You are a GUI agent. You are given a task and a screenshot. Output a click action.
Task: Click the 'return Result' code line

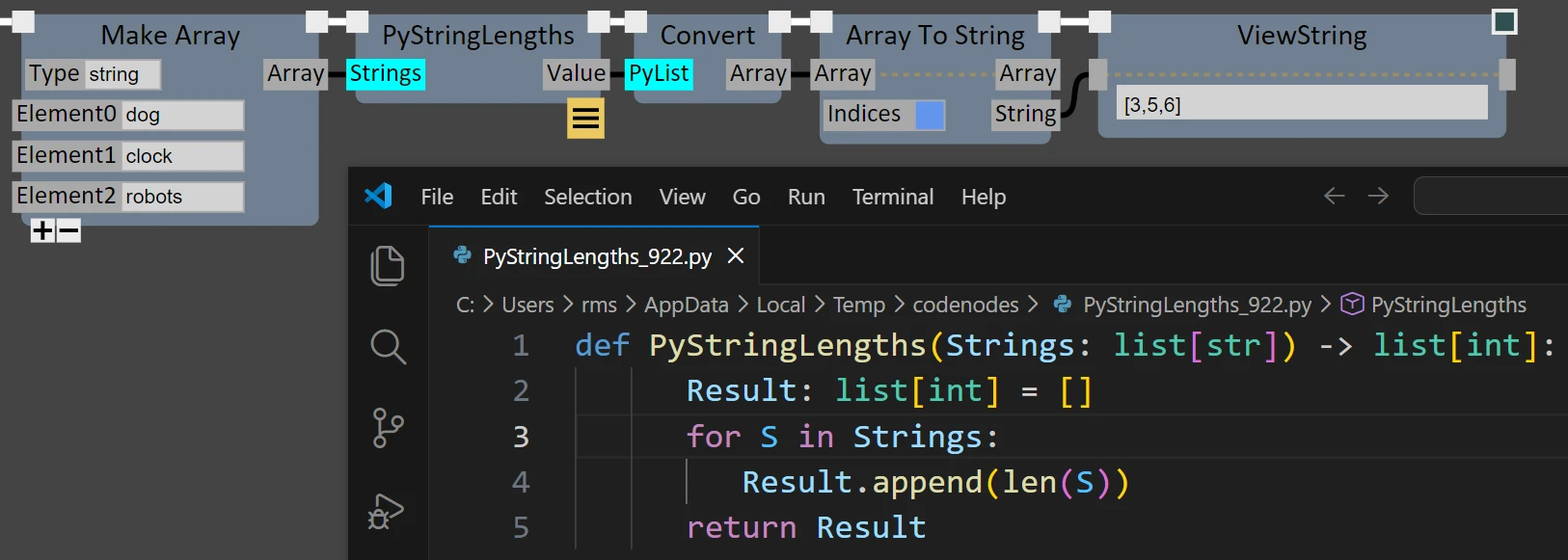click(806, 527)
